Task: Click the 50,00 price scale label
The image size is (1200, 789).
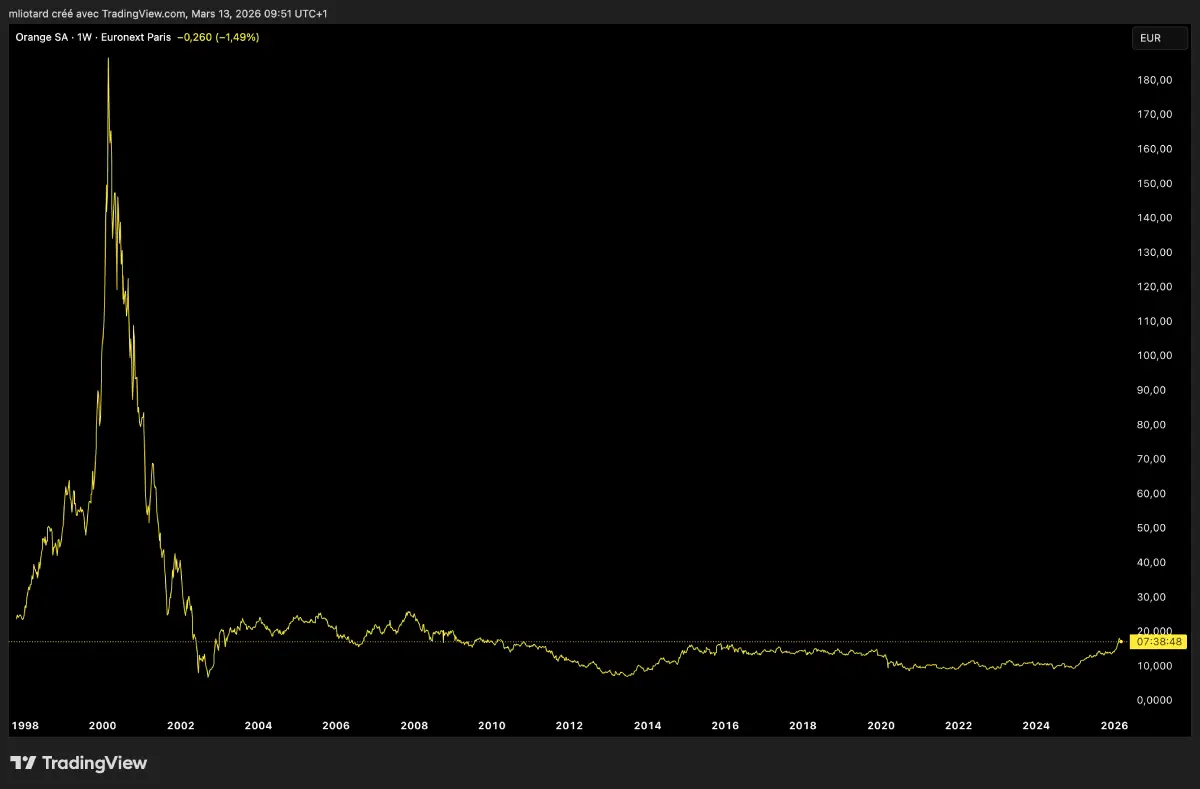Action: (x=1154, y=528)
